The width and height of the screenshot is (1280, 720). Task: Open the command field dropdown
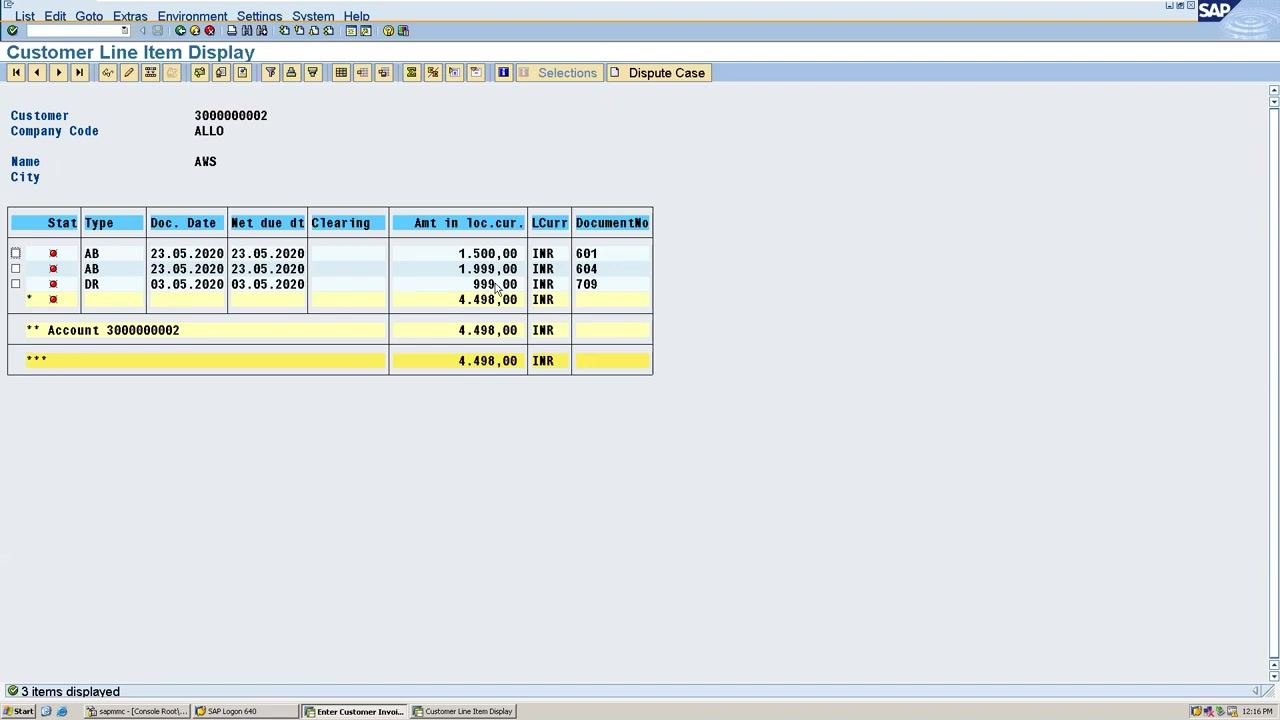pos(124,31)
